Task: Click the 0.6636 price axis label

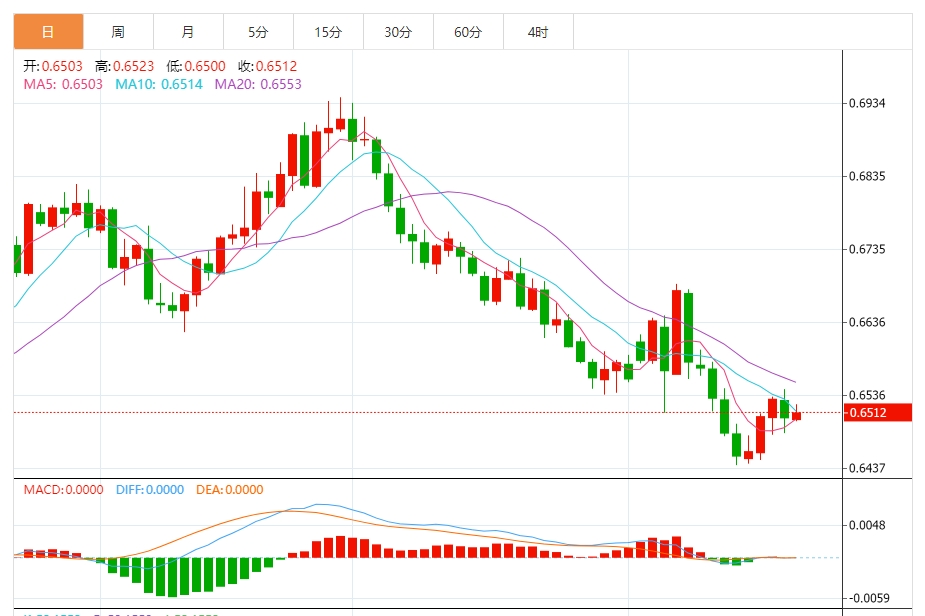Action: (x=867, y=322)
